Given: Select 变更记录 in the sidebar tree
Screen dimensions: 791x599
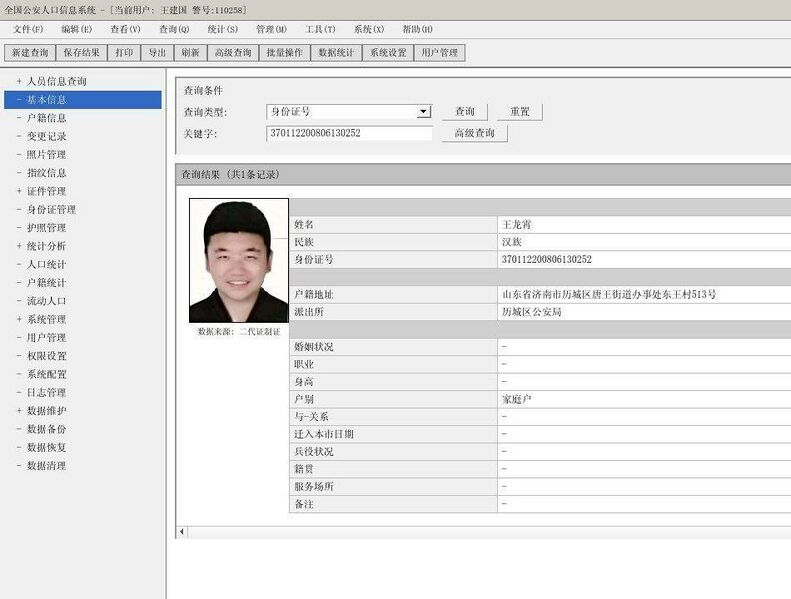Looking at the screenshot, I should point(46,136).
